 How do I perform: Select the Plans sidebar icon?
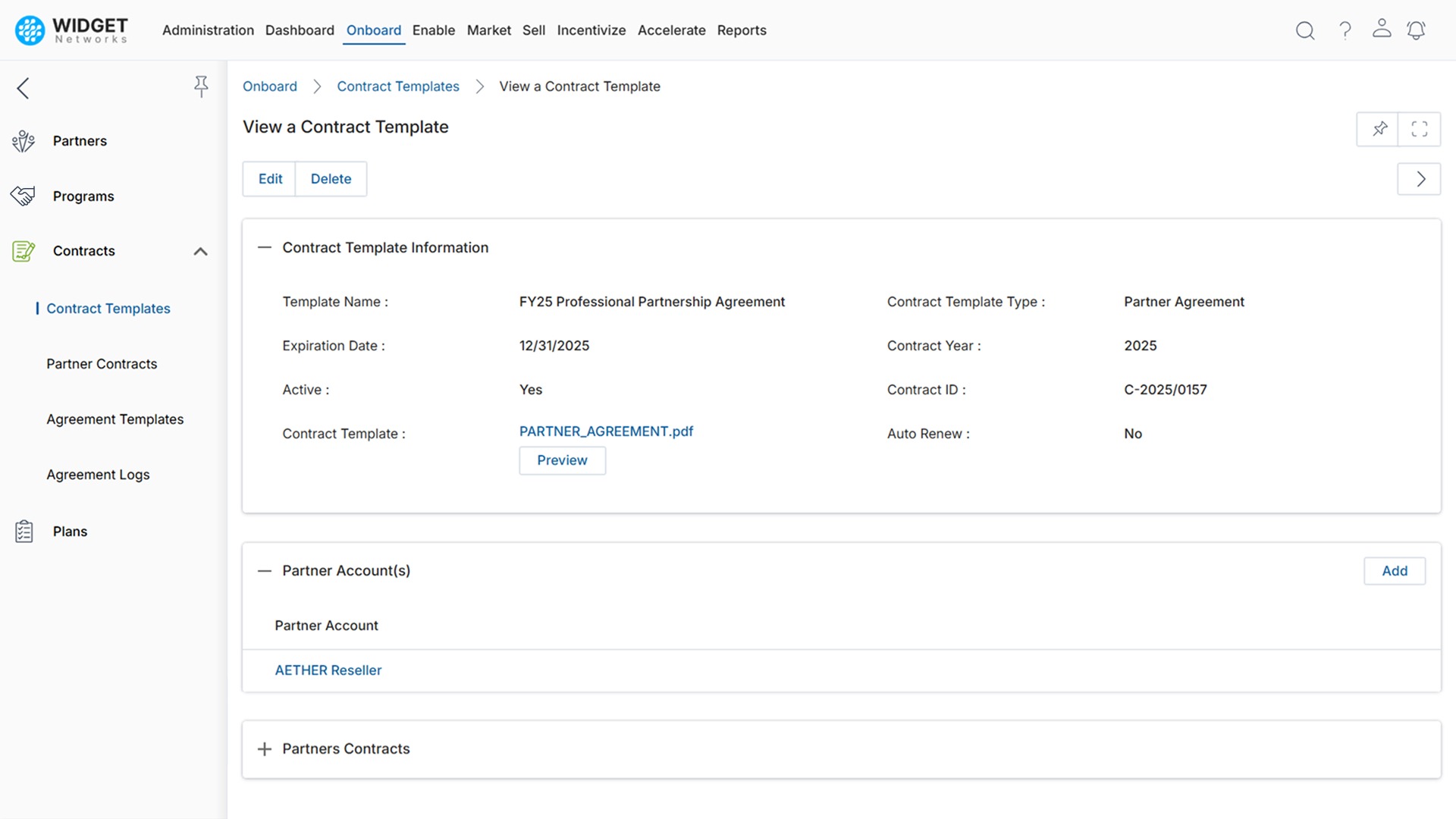point(24,531)
